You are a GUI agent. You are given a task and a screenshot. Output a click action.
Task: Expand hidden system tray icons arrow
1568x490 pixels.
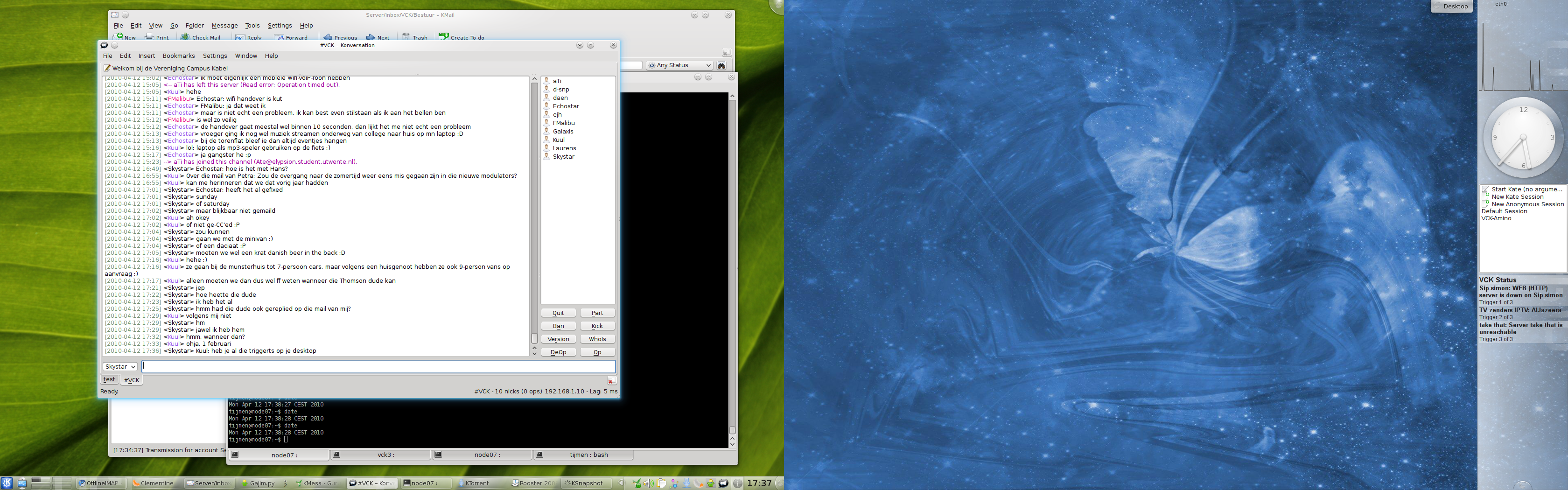tap(621, 483)
